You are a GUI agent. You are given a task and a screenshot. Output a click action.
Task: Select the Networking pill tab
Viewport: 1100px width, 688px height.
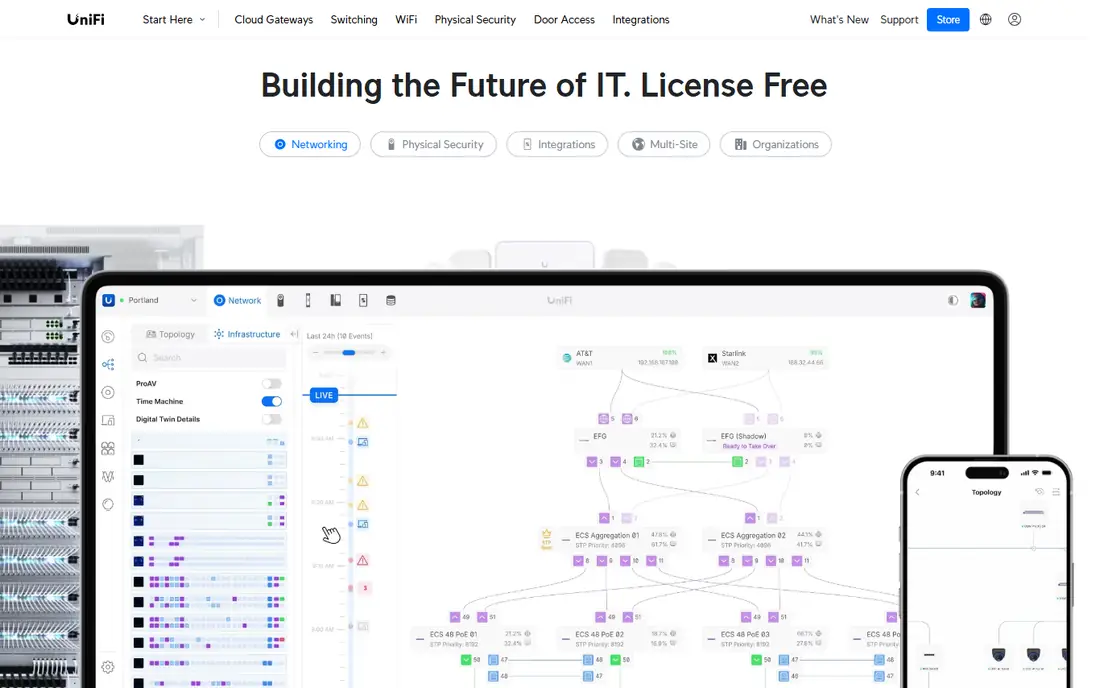point(310,144)
